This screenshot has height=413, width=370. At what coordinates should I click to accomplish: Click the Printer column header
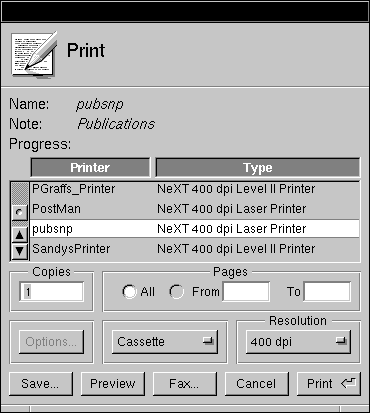click(90, 167)
